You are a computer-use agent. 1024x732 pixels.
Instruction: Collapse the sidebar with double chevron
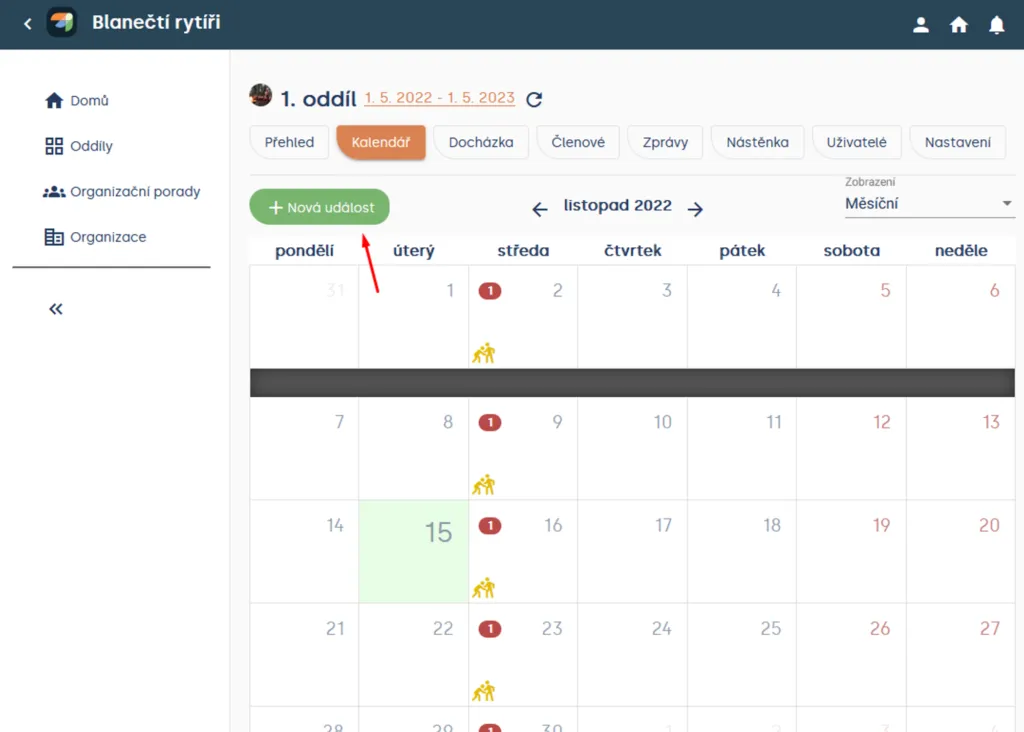56,309
